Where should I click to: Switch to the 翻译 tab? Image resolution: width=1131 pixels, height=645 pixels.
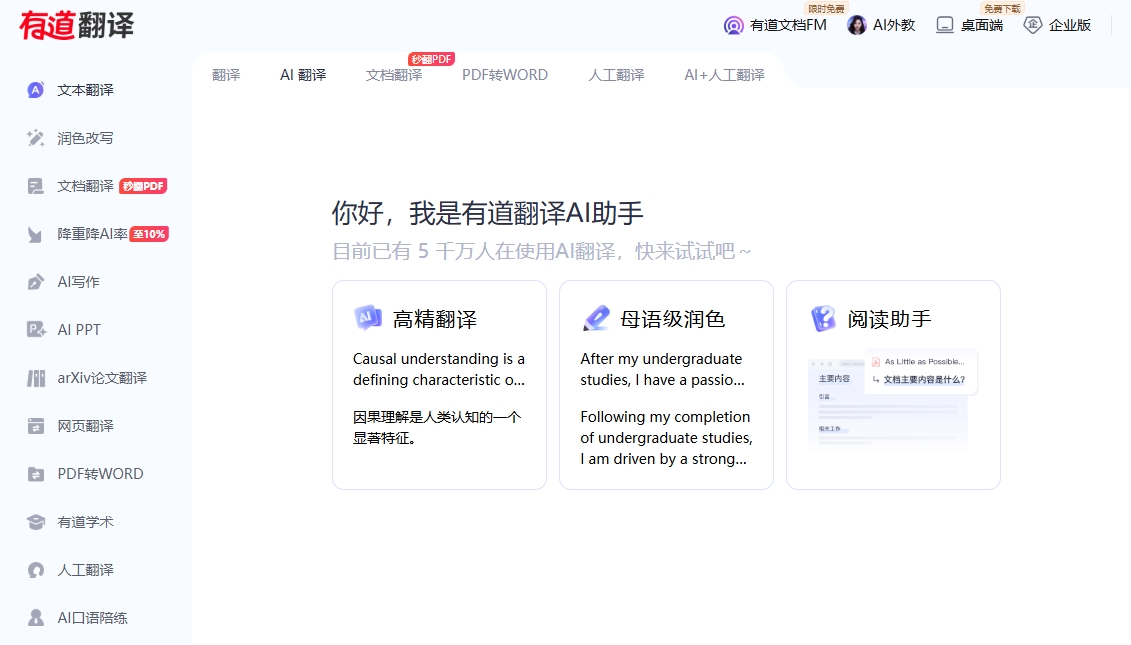click(x=226, y=75)
